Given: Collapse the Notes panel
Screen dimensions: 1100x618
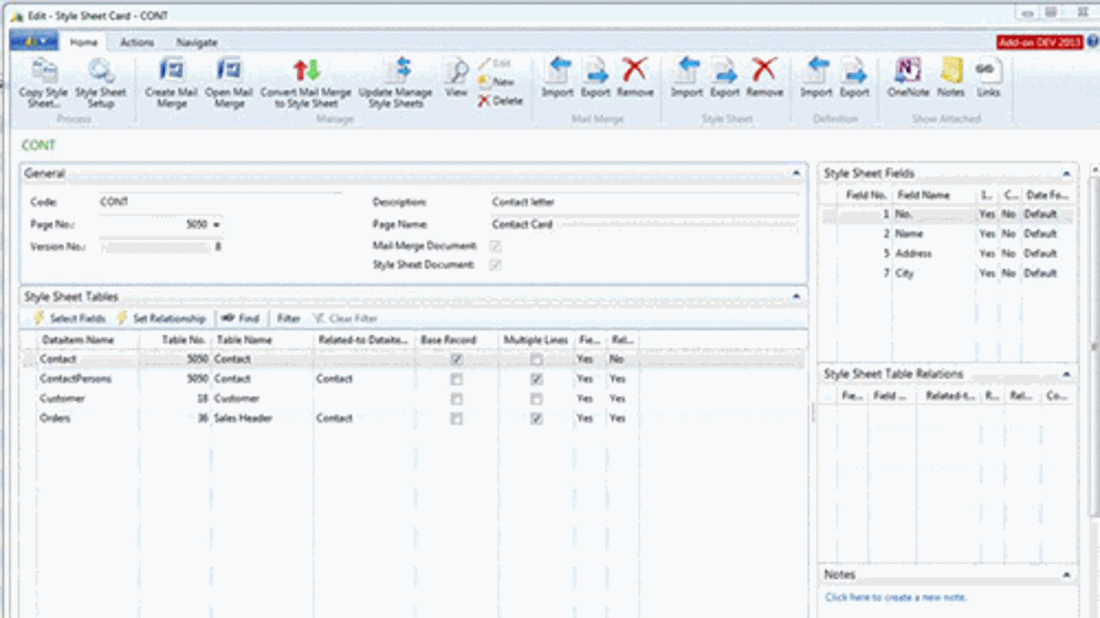Looking at the screenshot, I should [x=1066, y=575].
